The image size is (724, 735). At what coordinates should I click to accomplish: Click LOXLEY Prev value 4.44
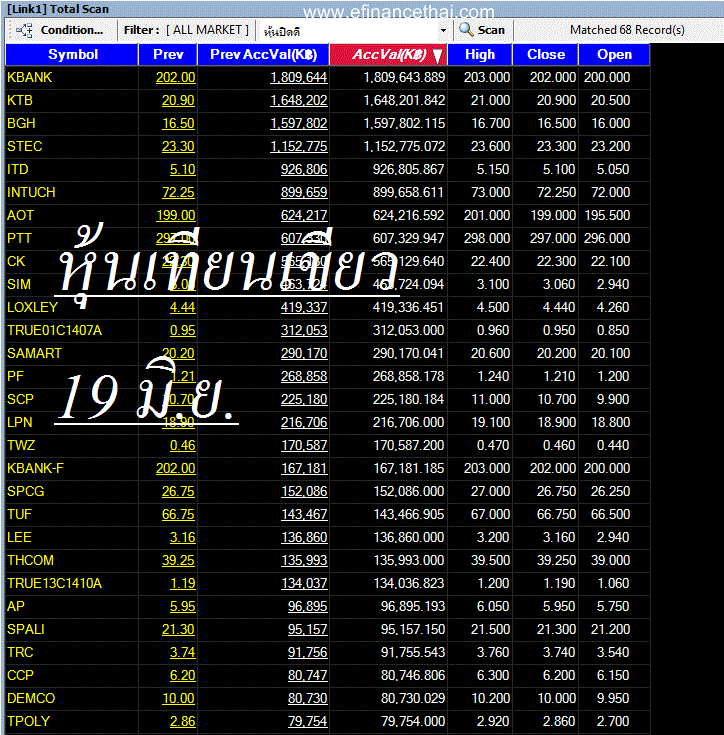[x=182, y=307]
